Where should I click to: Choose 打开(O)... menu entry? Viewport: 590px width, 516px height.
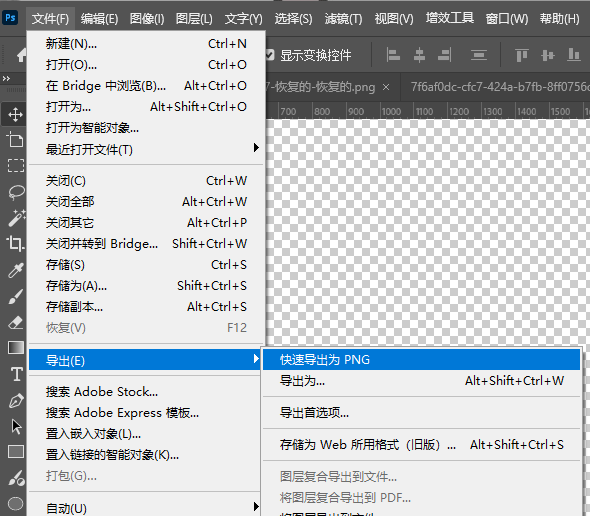click(146, 65)
